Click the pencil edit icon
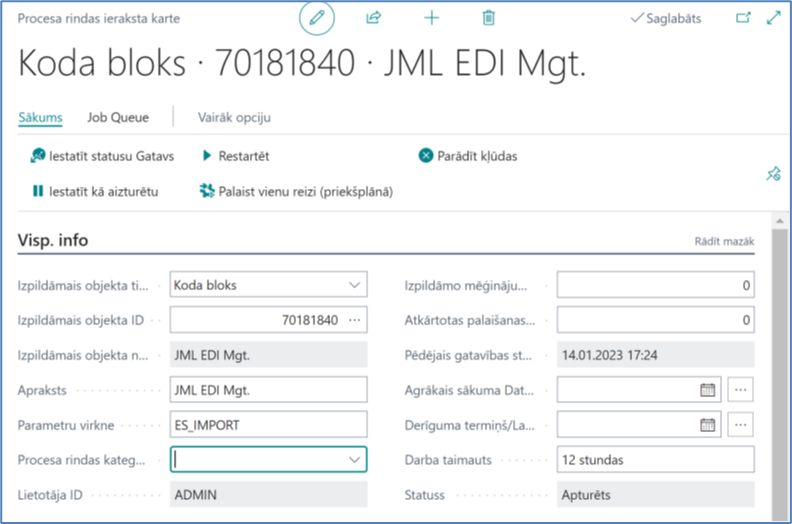Viewport: 792px width, 524px height. pyautogui.click(x=317, y=18)
